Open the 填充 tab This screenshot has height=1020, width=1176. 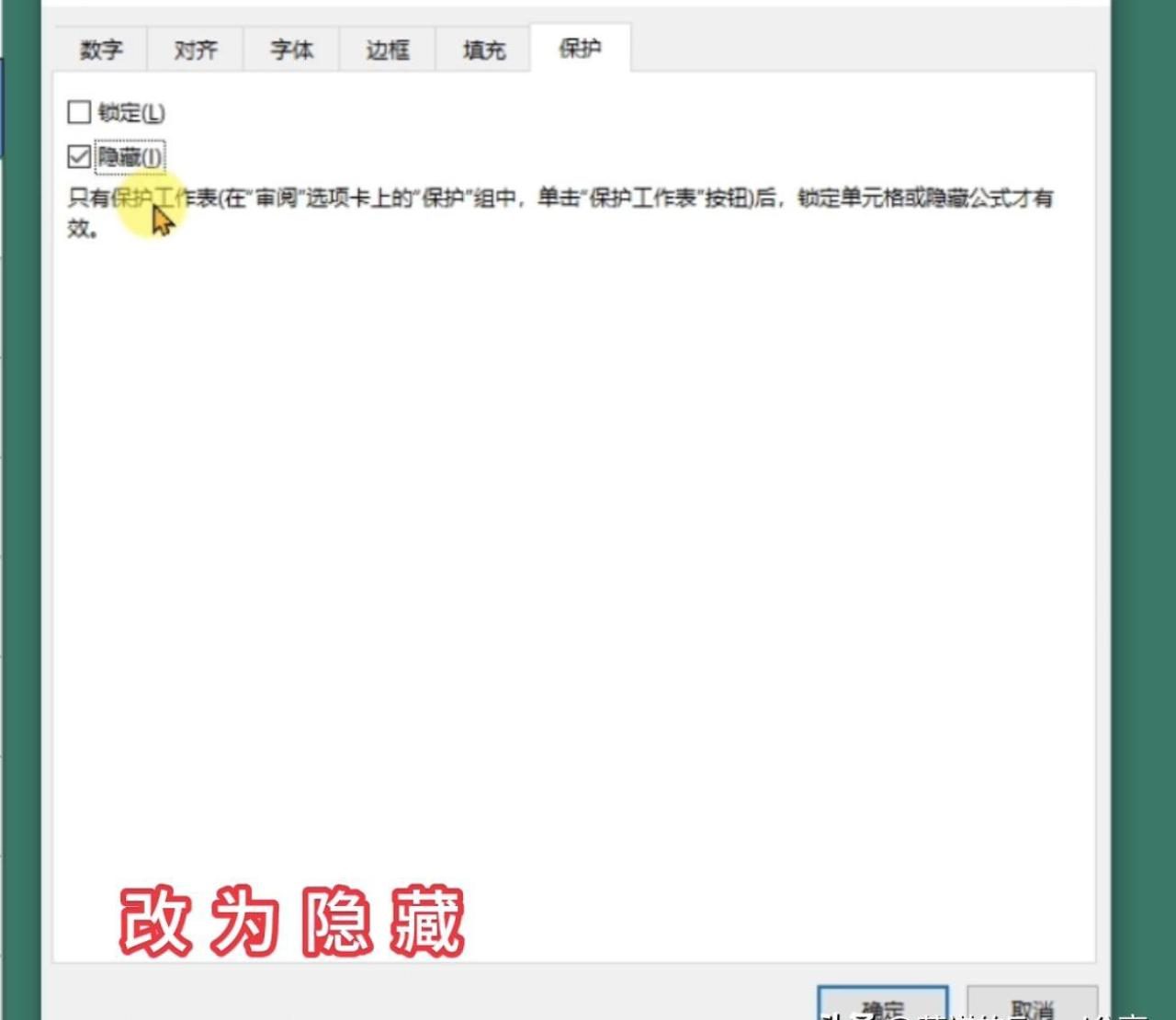(483, 50)
